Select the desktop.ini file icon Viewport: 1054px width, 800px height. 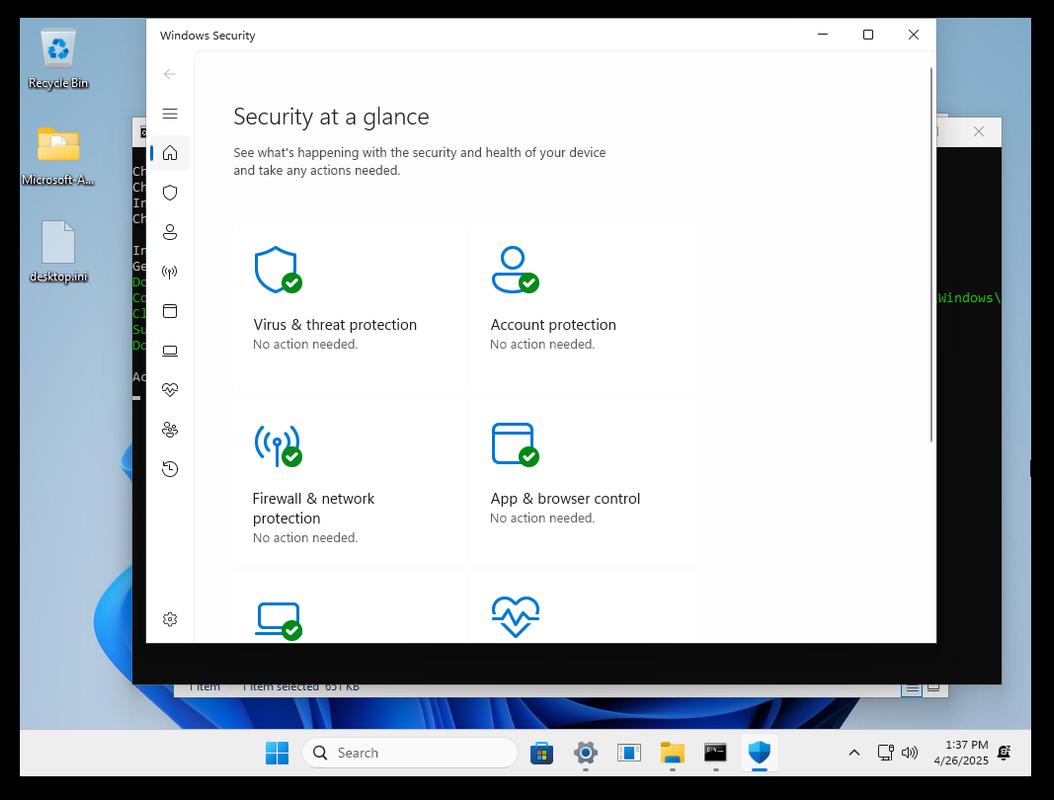(58, 251)
